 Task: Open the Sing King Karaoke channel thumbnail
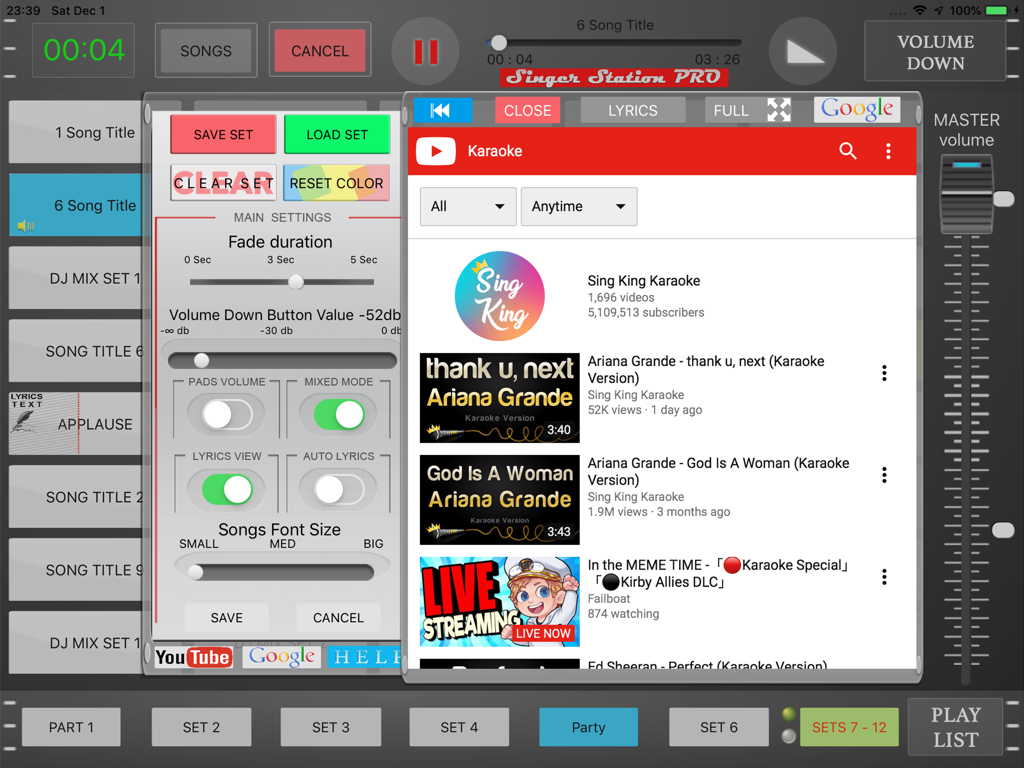coord(499,295)
